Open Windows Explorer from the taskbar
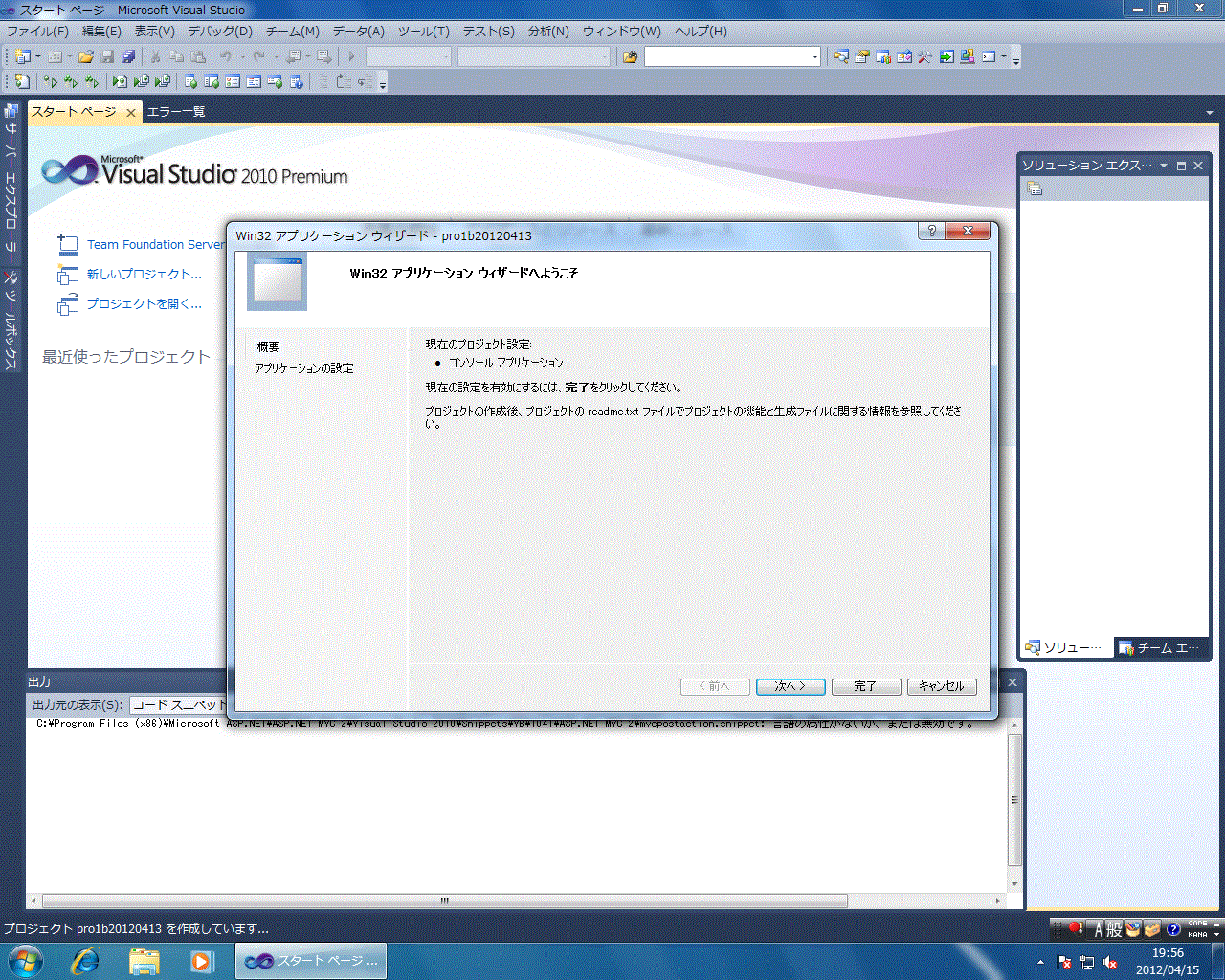 pos(144,960)
